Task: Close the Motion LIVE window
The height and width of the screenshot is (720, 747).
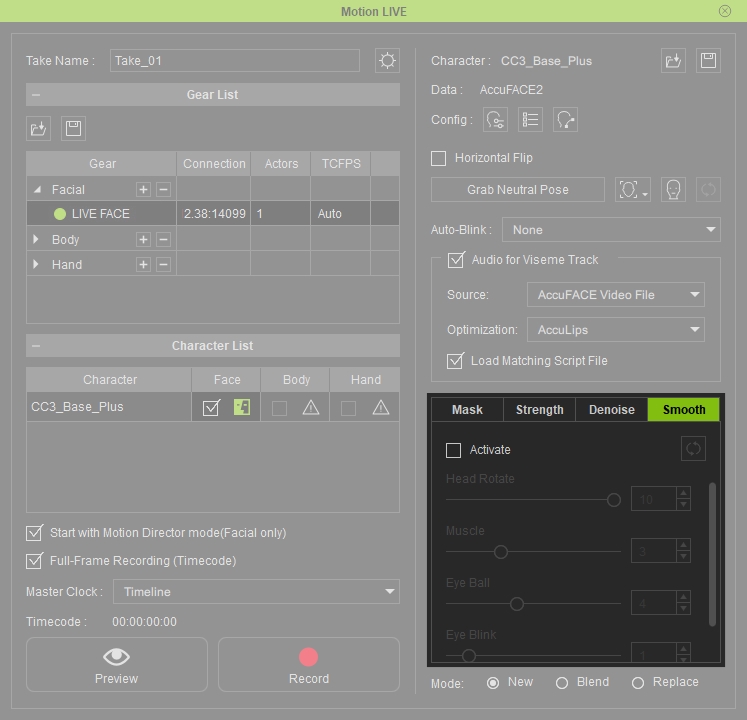Action: click(725, 11)
